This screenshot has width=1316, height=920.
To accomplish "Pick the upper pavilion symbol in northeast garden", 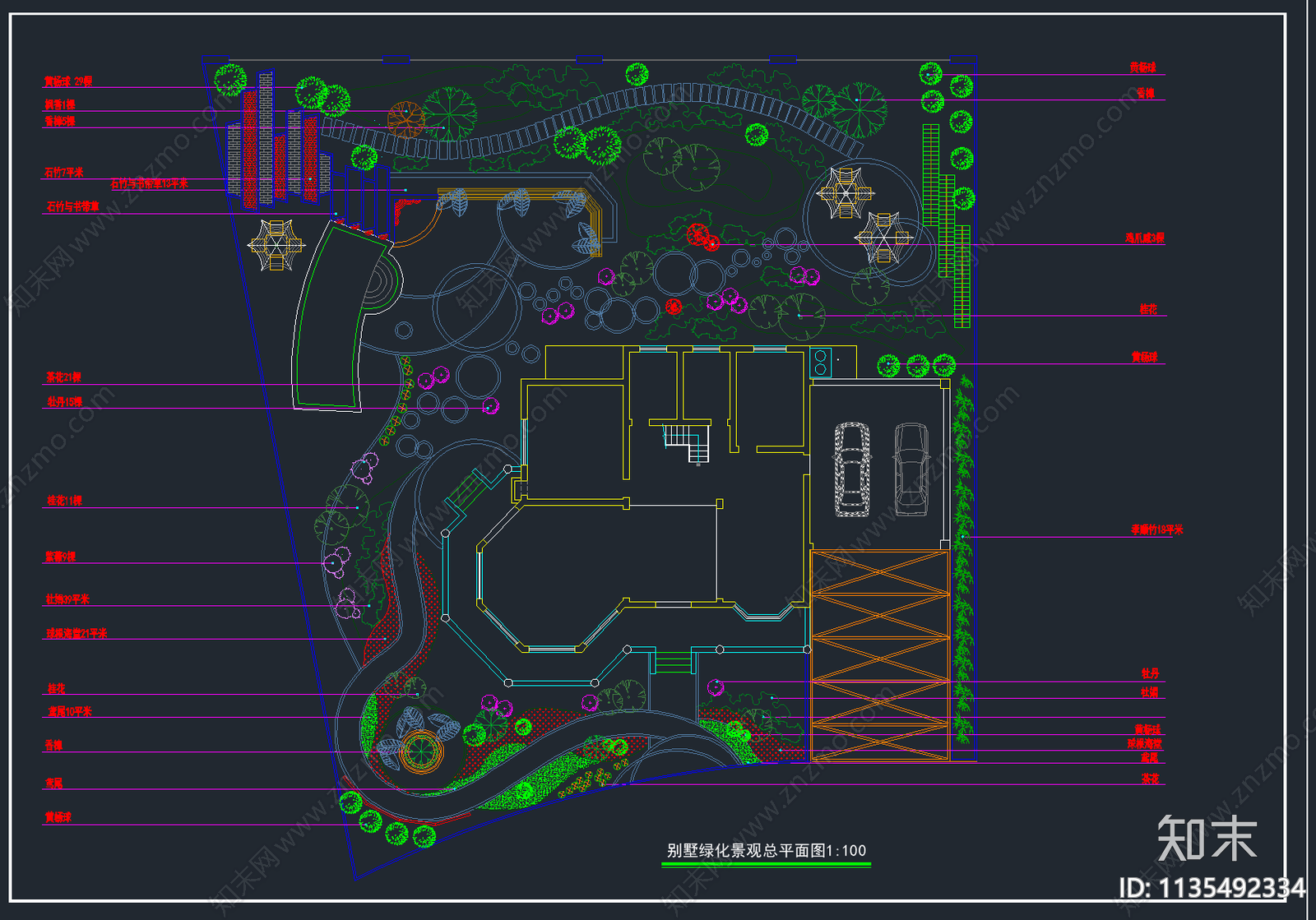I will pyautogui.click(x=846, y=194).
